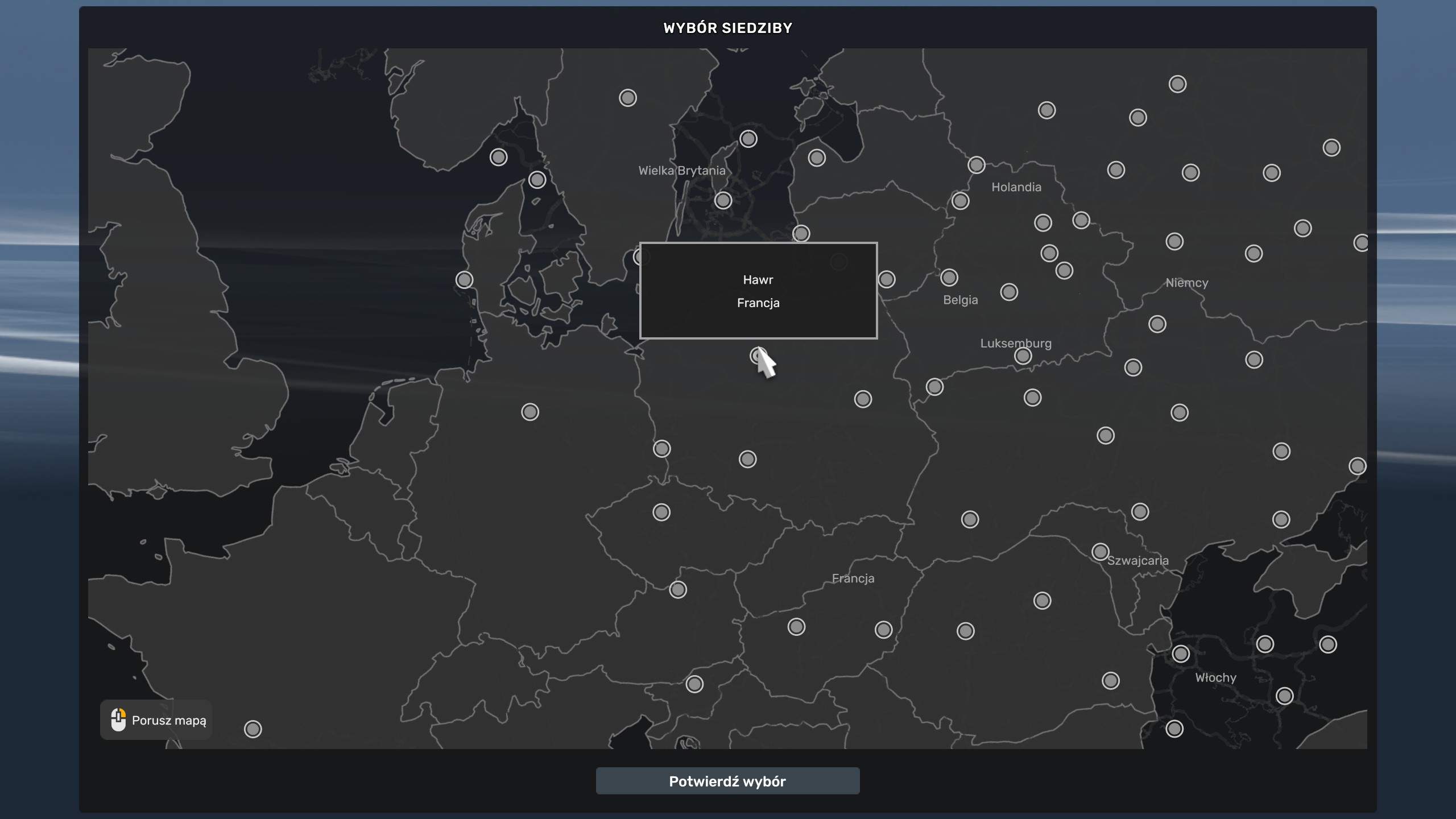Select the half-cut marker at the map's right edge

tap(1361, 243)
